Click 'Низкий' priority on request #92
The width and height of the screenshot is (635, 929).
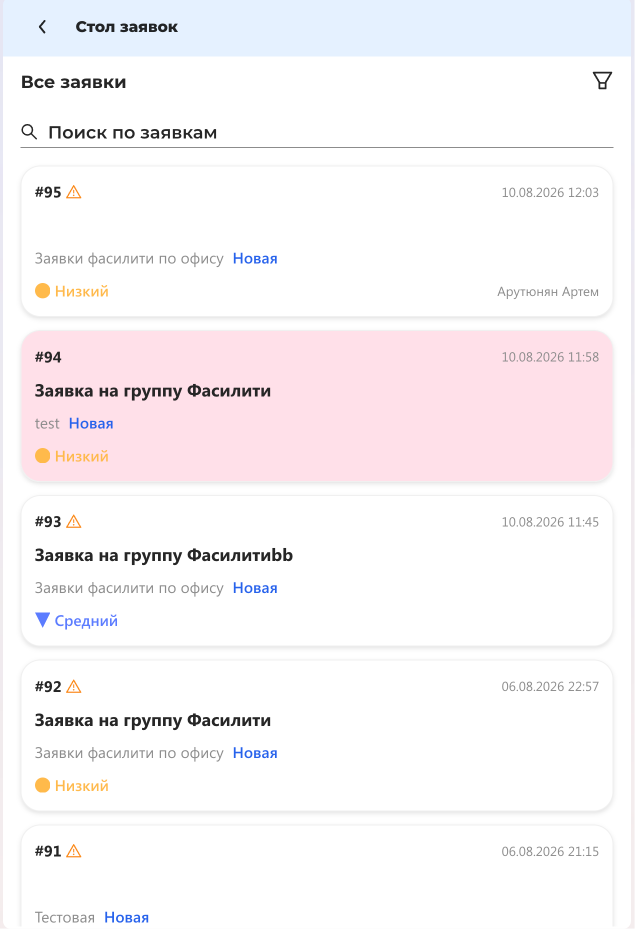click(82, 786)
